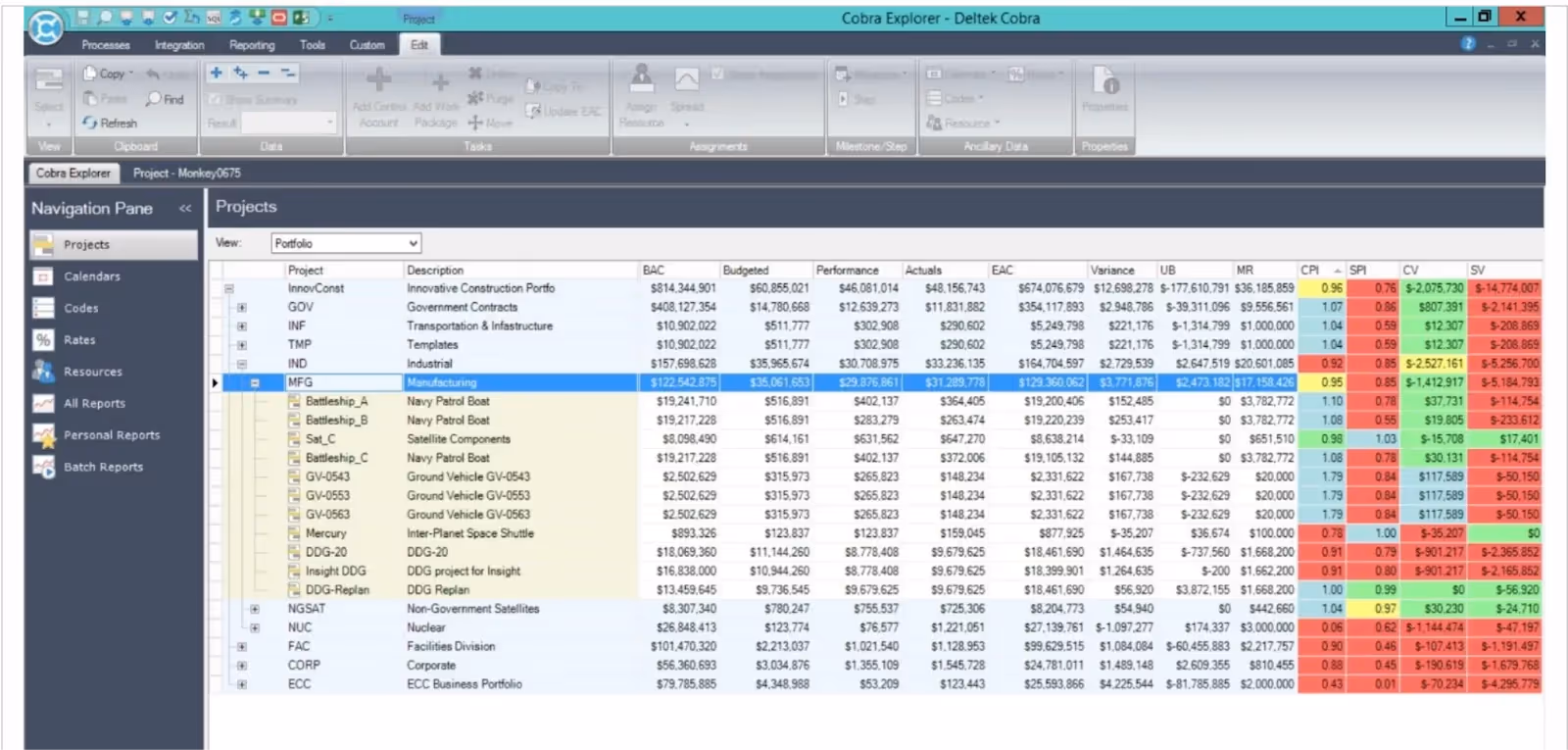Select the DDG-Replan project row
1568x750 pixels.
[x=874, y=590]
